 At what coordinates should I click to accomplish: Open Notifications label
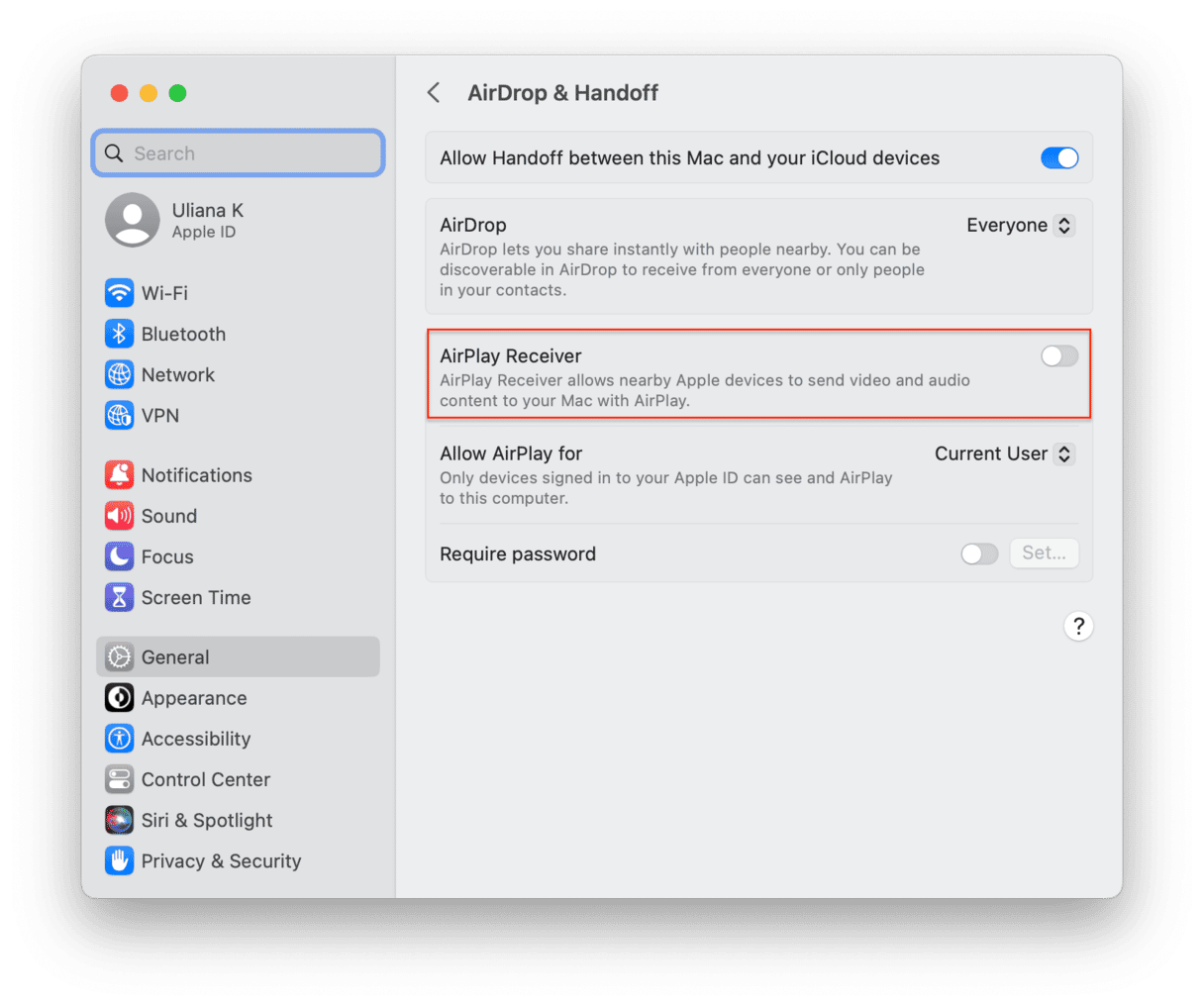click(197, 475)
